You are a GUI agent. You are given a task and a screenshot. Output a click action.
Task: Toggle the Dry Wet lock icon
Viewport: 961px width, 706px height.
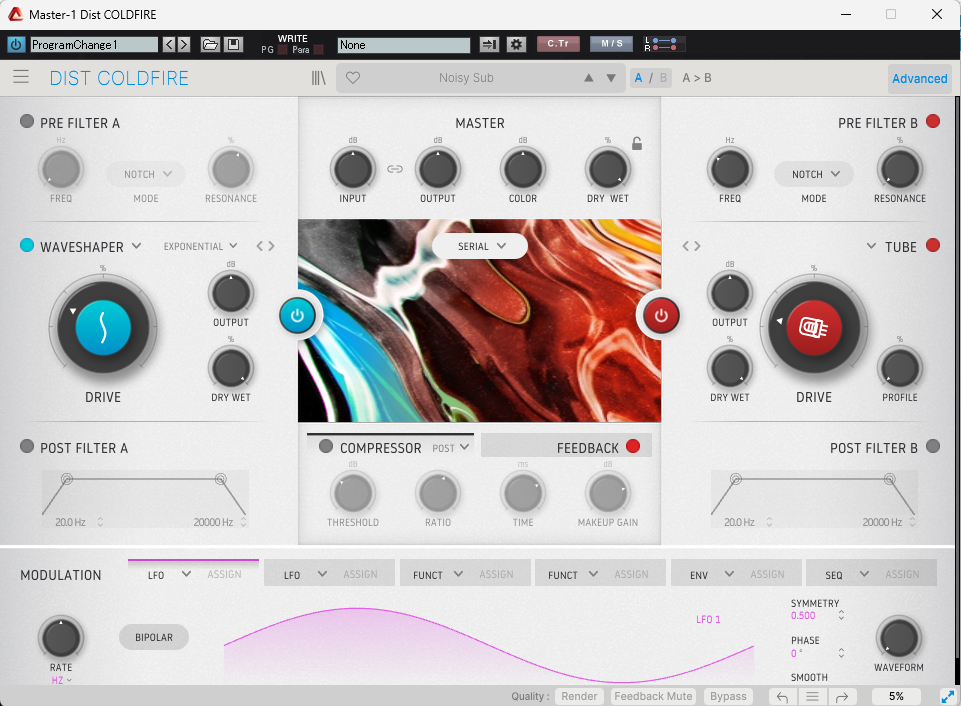click(x=637, y=143)
